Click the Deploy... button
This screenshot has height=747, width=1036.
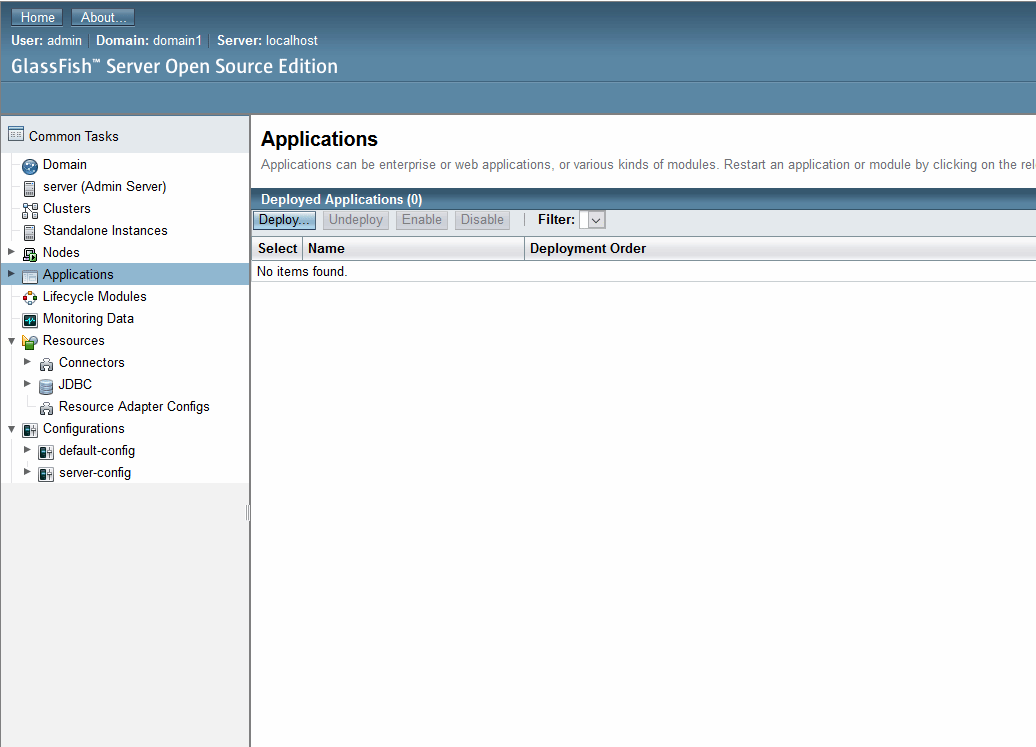coord(284,219)
